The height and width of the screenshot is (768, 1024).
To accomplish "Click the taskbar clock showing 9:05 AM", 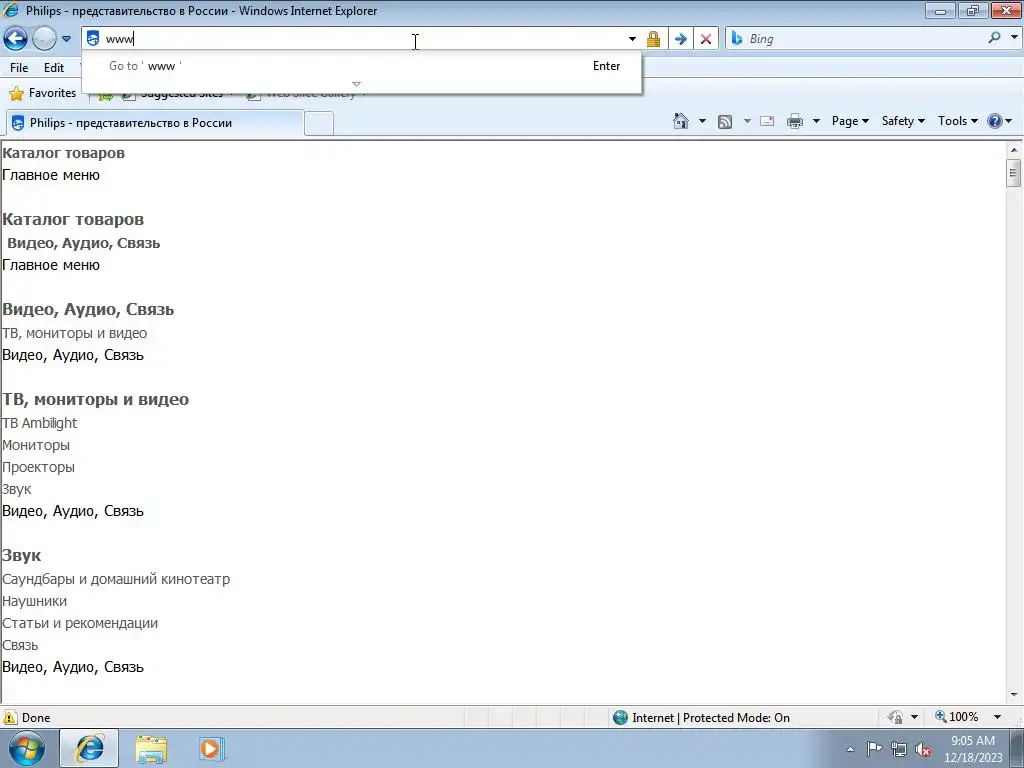I will point(973,749).
